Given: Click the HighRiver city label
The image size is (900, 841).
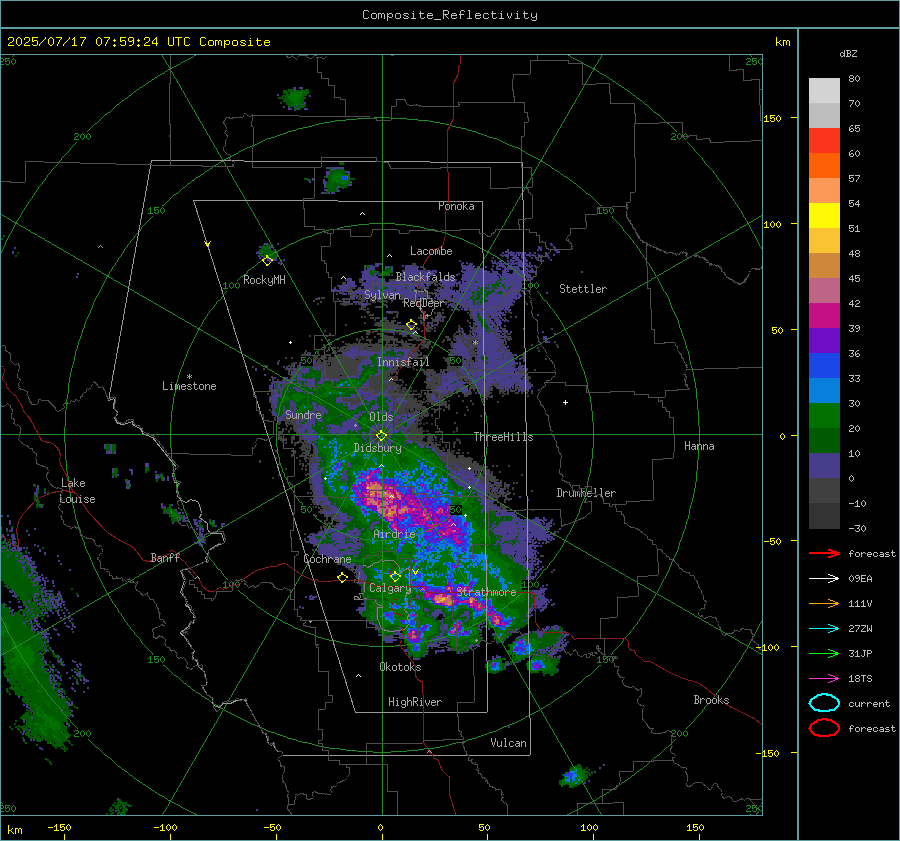Looking at the screenshot, I should point(415,702).
